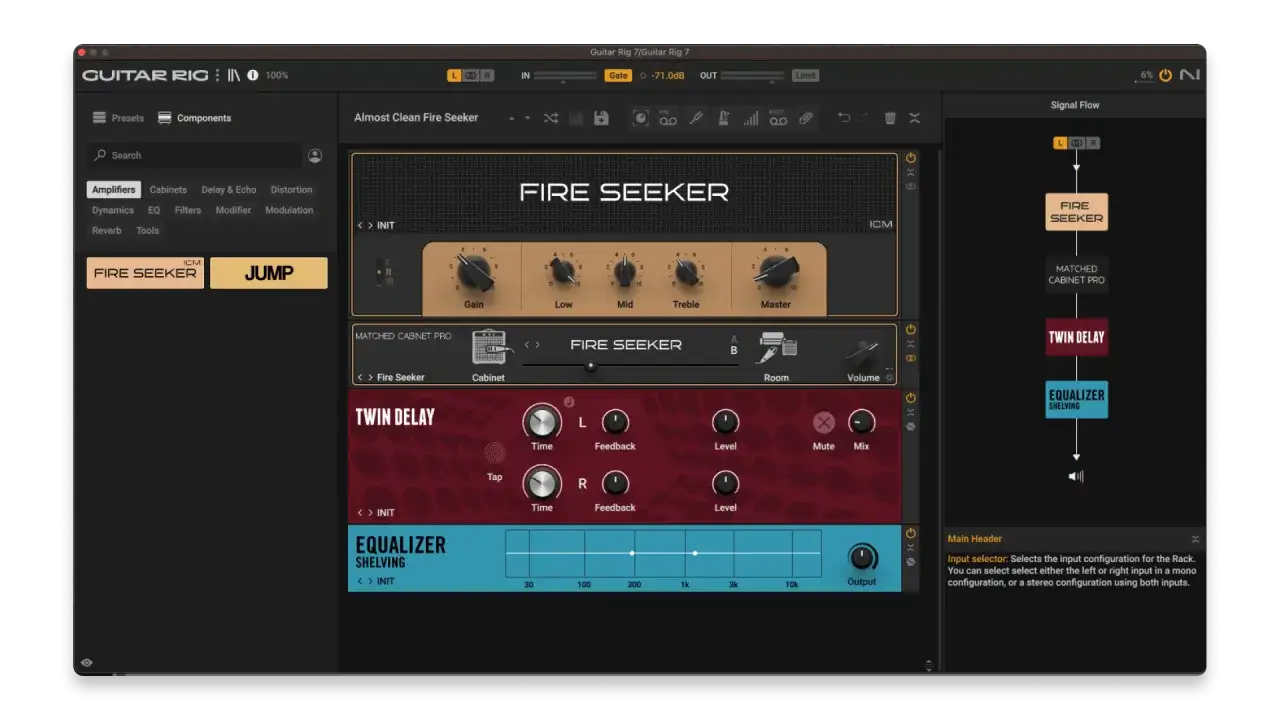Toggle the Limit button
This screenshot has width=1280, height=720.
click(805, 76)
